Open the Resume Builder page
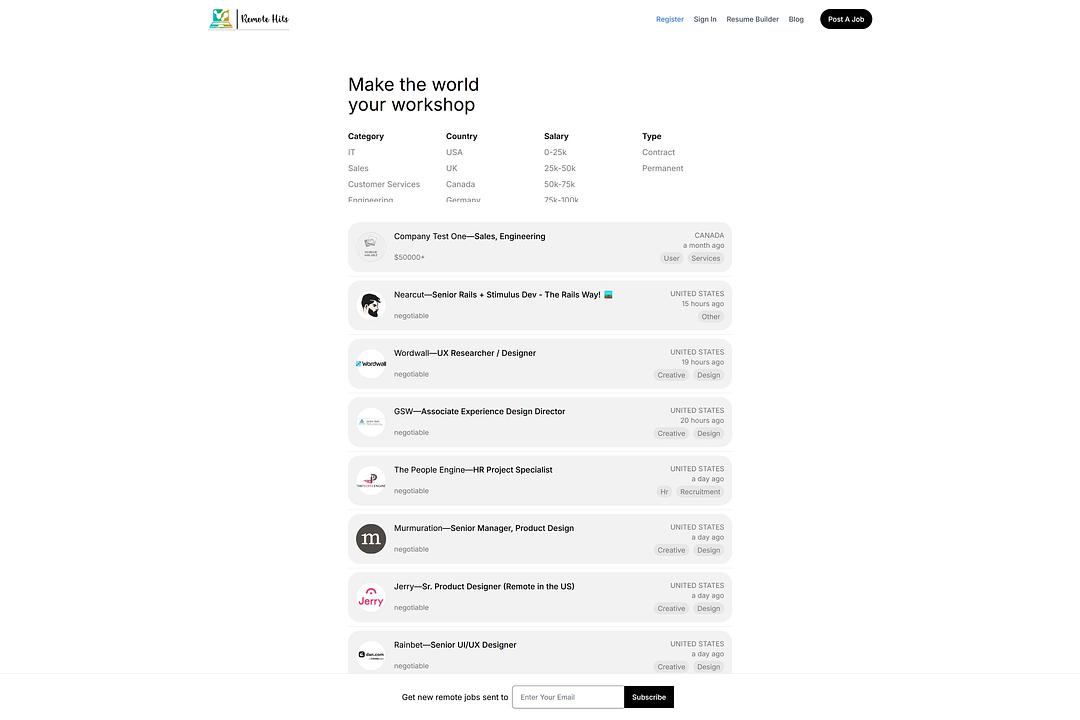Viewport: 1080px width, 720px height. pos(752,19)
